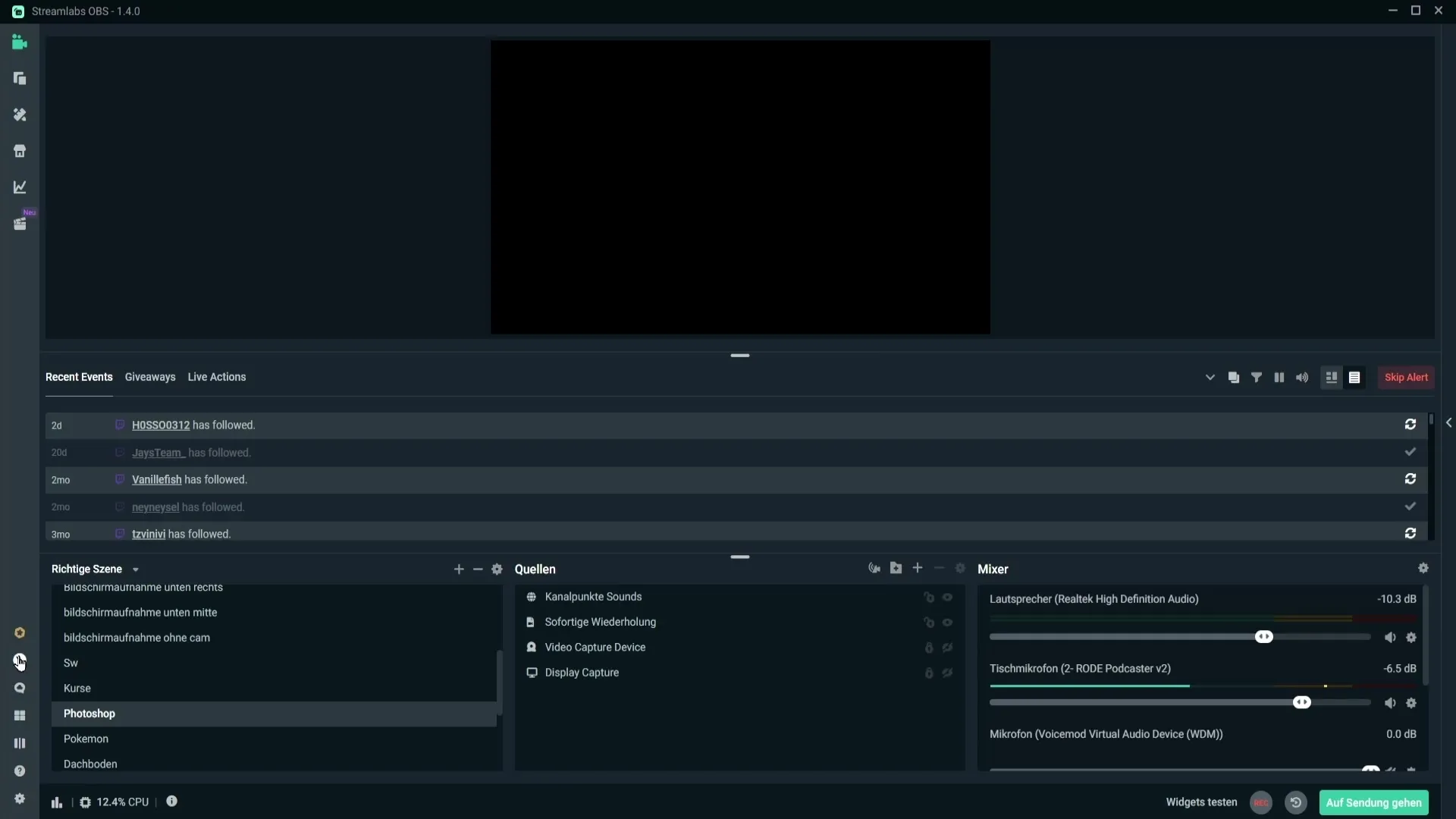The image size is (1456, 819).
Task: Expand the Richtige Szene collection dropdown
Action: [136, 570]
